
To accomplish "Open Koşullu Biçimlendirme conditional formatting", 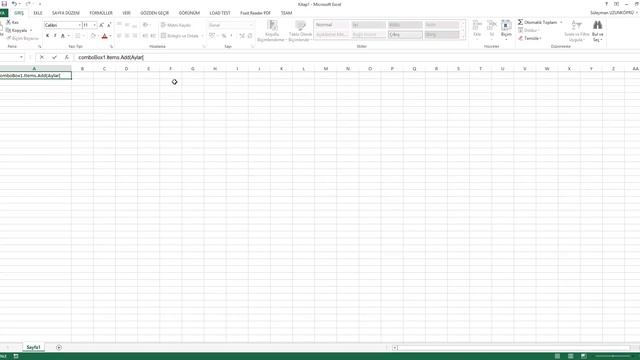I will 271,31.
